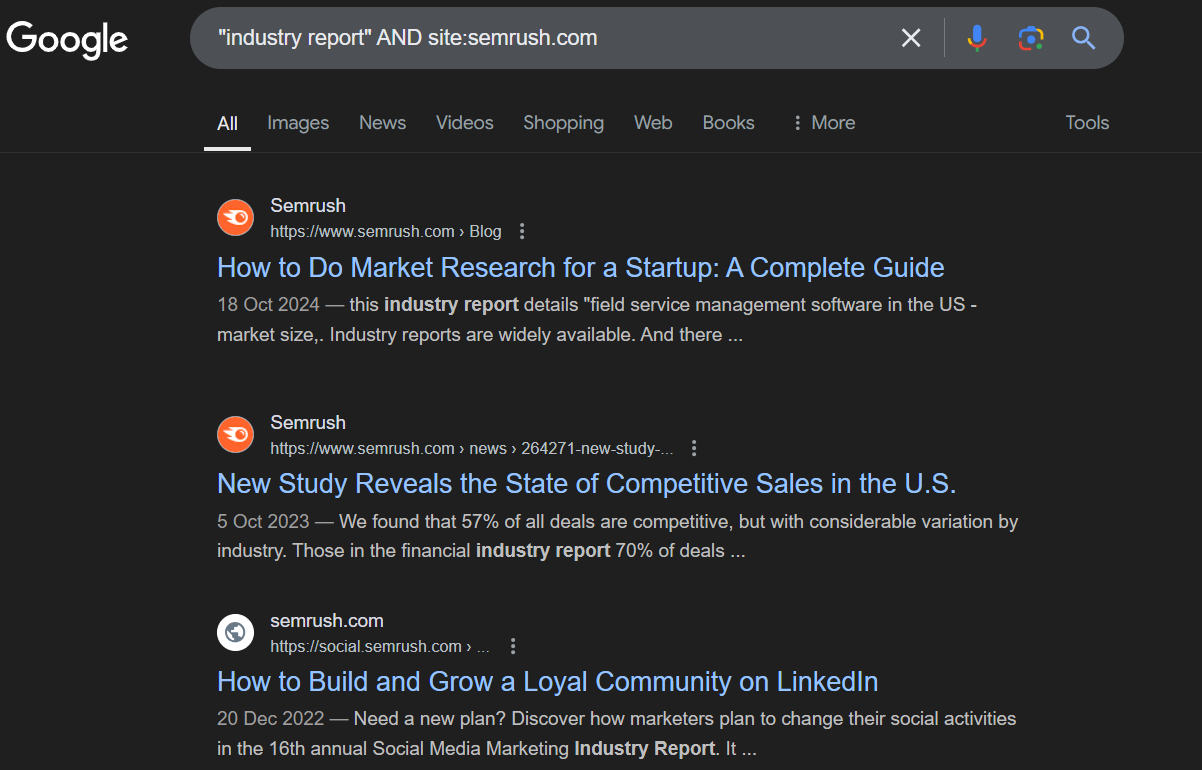The height and width of the screenshot is (770, 1202).
Task: Switch to the Web tab
Action: [653, 123]
